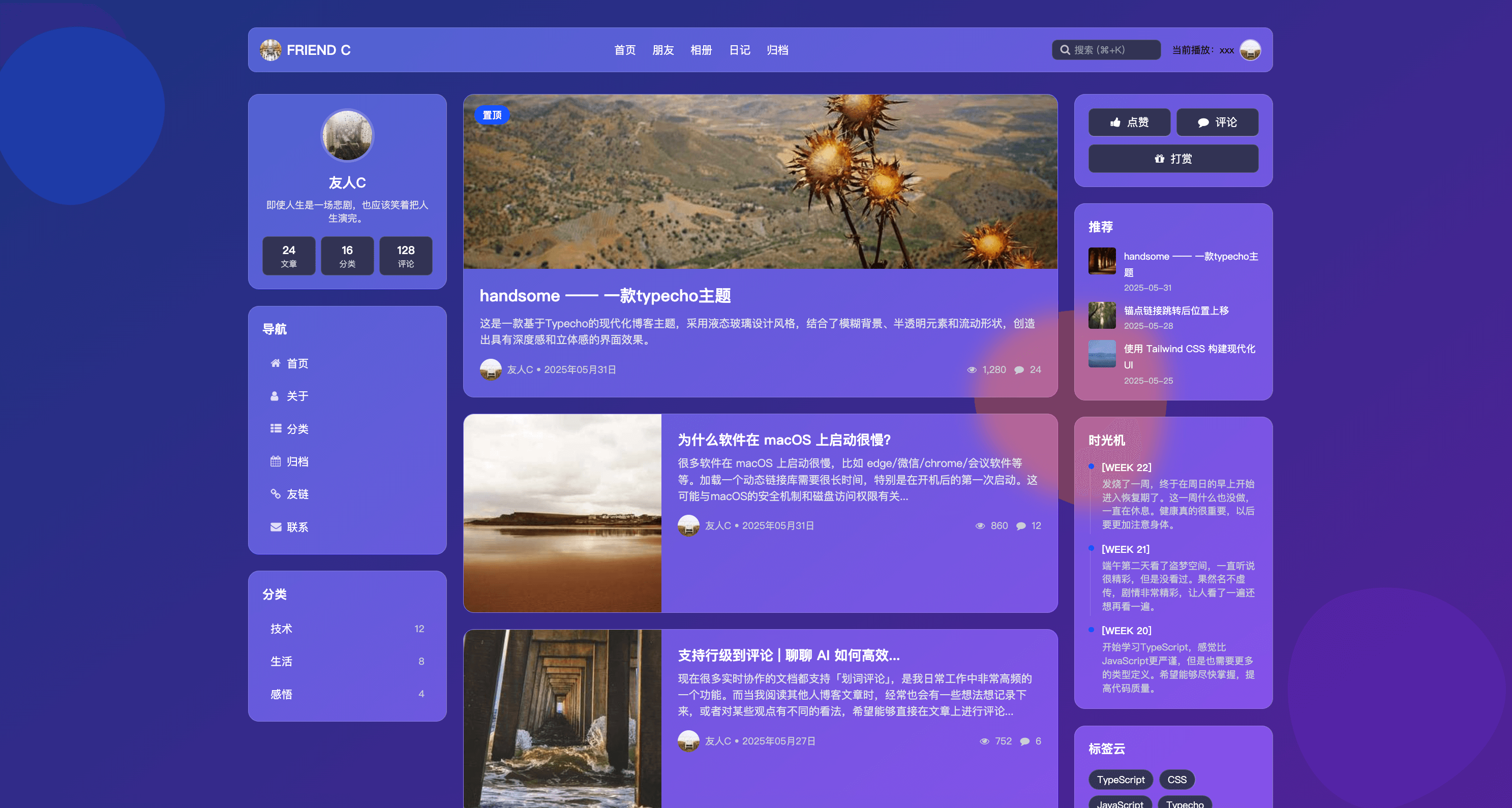The width and height of the screenshot is (1512, 808).
Task: Click the 点赞 like button
Action: tap(1129, 122)
